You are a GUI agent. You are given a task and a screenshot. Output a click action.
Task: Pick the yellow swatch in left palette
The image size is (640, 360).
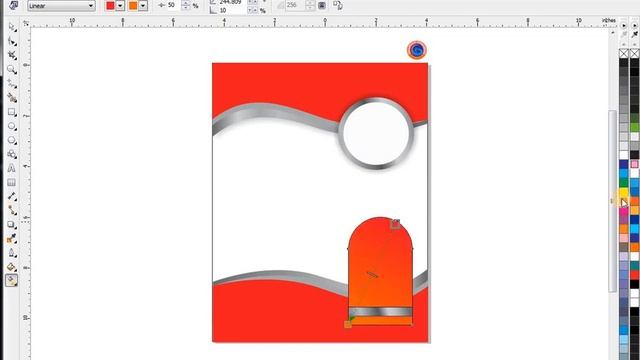(624, 192)
